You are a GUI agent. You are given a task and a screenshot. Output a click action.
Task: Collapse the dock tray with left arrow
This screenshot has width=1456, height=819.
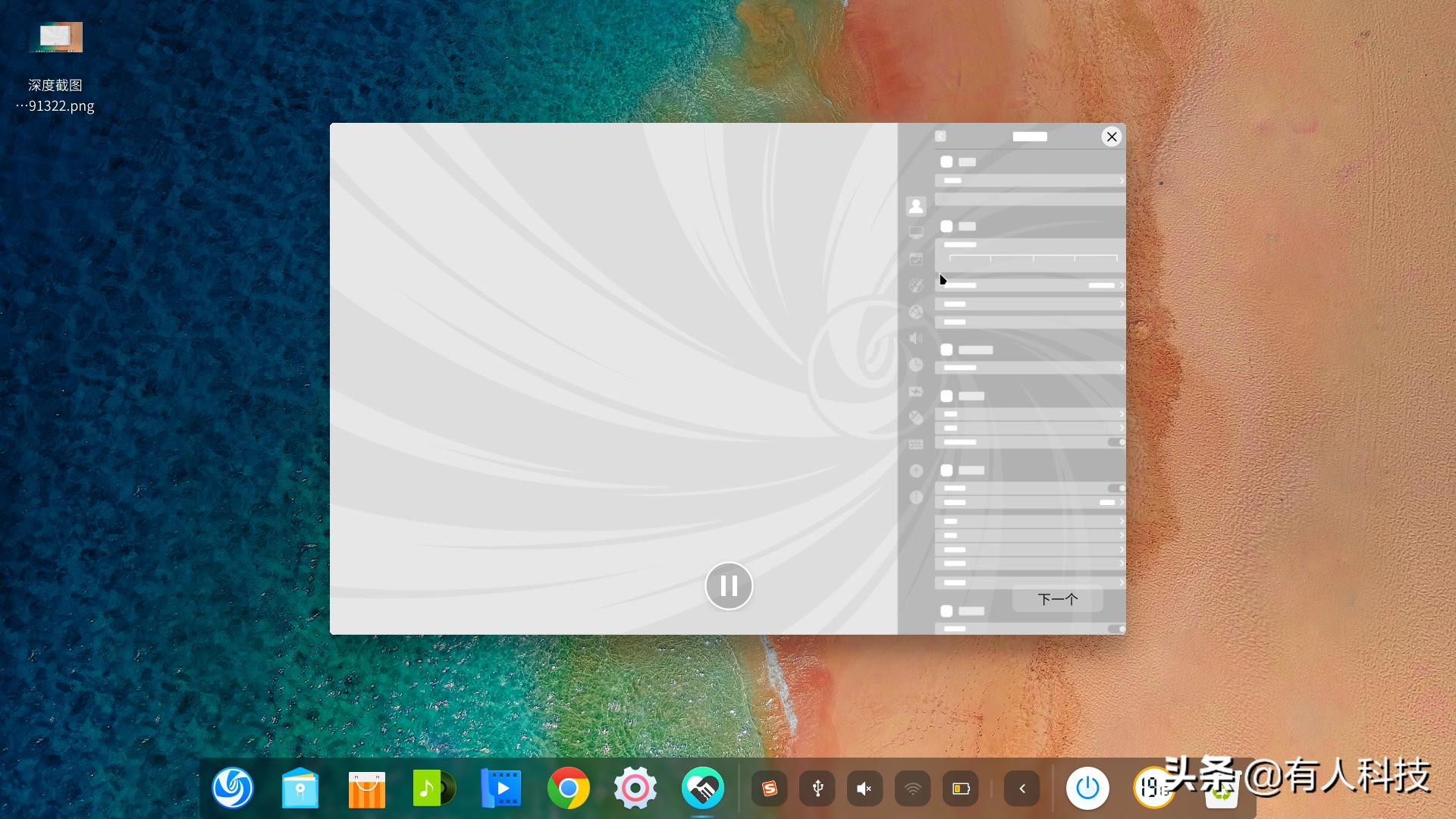1022,789
